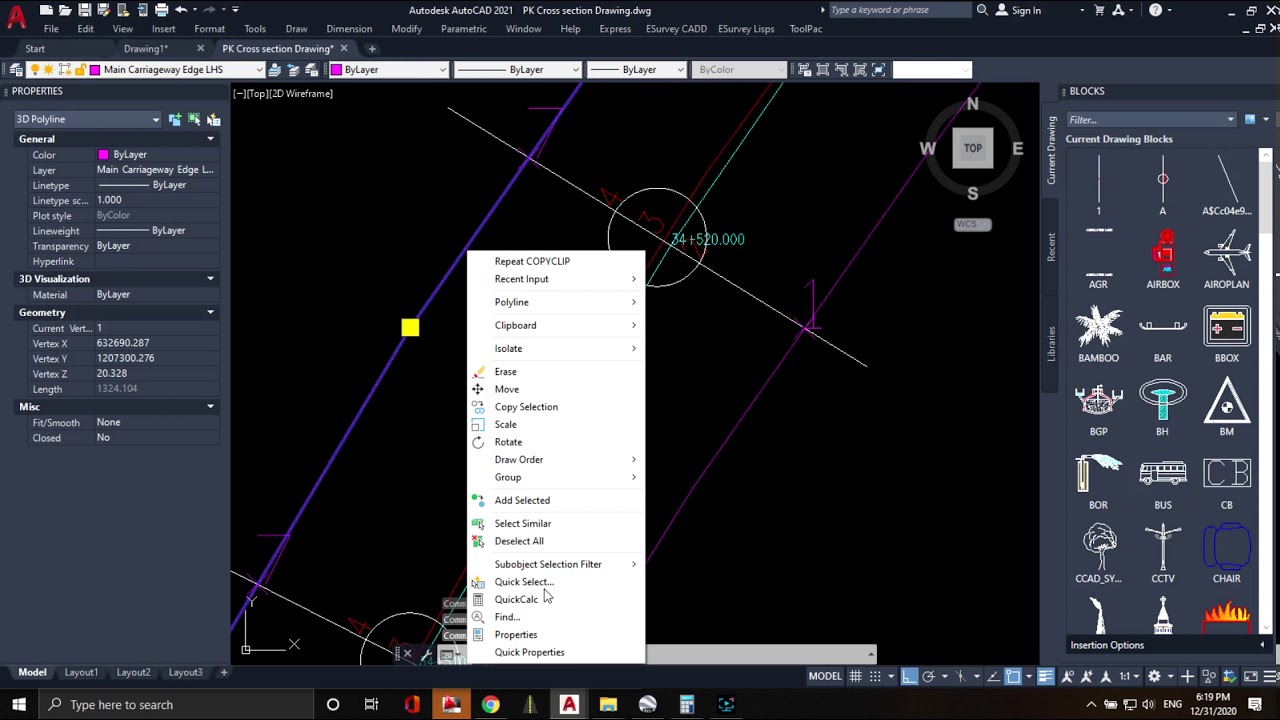
Task: Collapse the General properties section
Action: pos(210,139)
